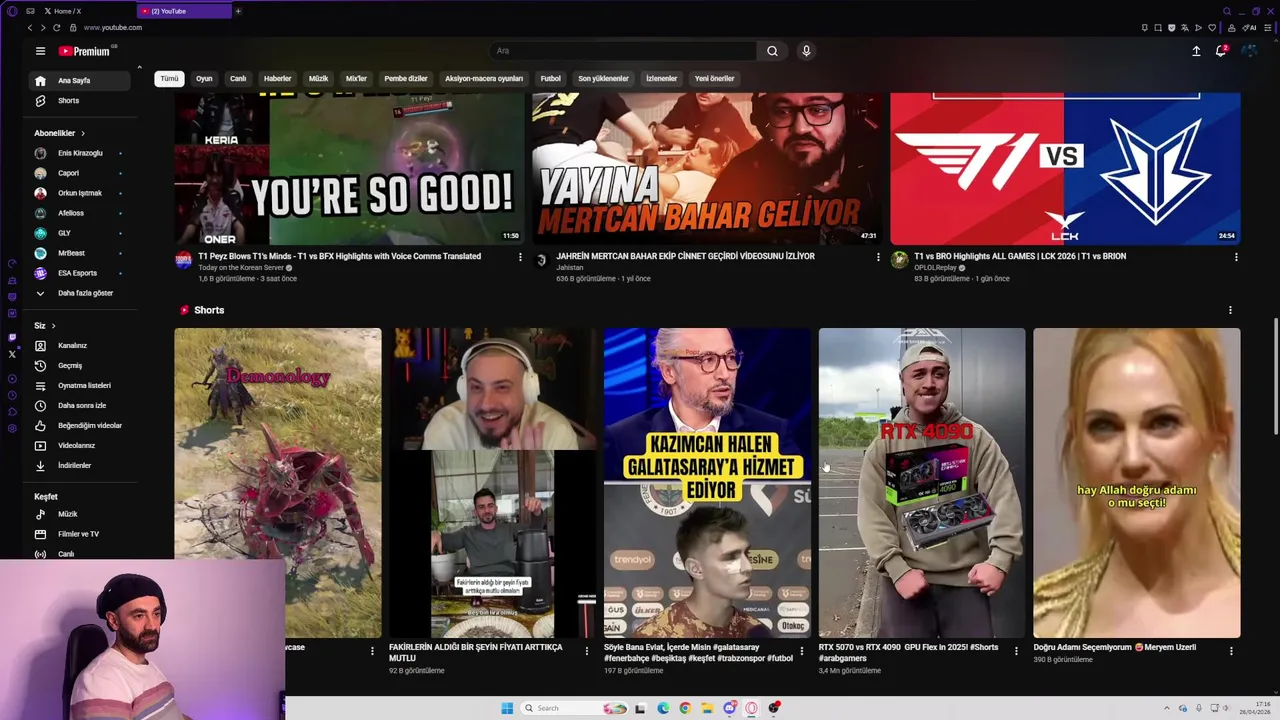This screenshot has width=1280, height=720.
Task: Open options for FAKİRLERİN short
Action: coord(587,651)
